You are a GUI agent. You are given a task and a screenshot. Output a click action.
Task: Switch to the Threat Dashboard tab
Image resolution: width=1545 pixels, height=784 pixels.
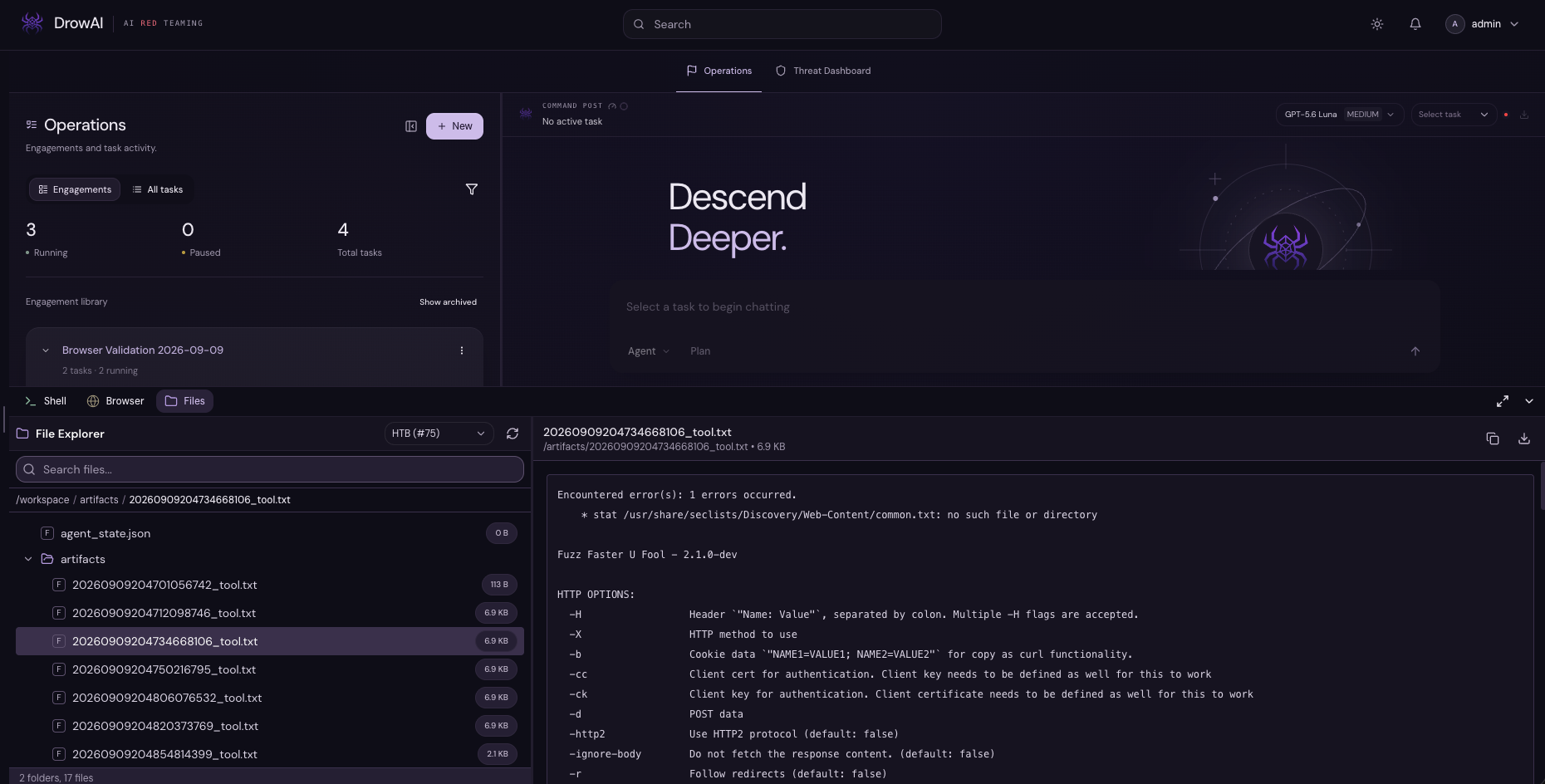(x=823, y=71)
